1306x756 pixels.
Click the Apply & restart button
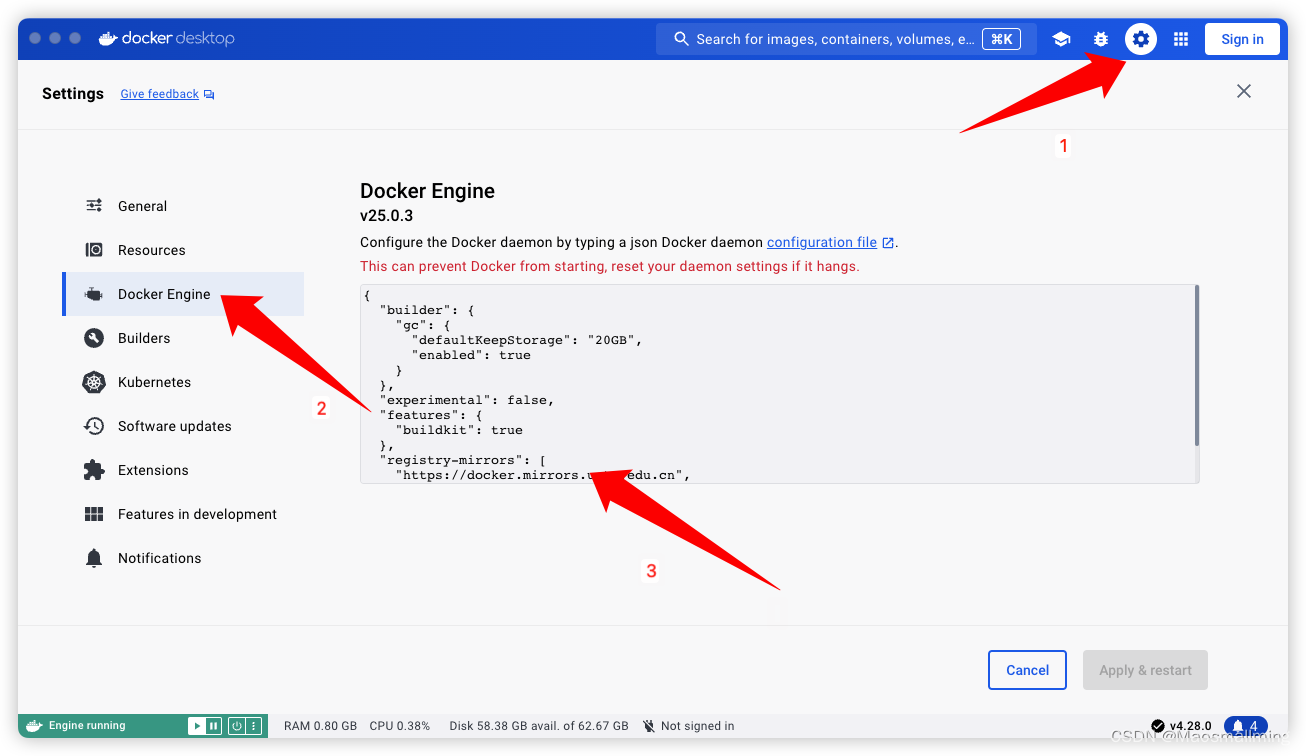[1145, 670]
